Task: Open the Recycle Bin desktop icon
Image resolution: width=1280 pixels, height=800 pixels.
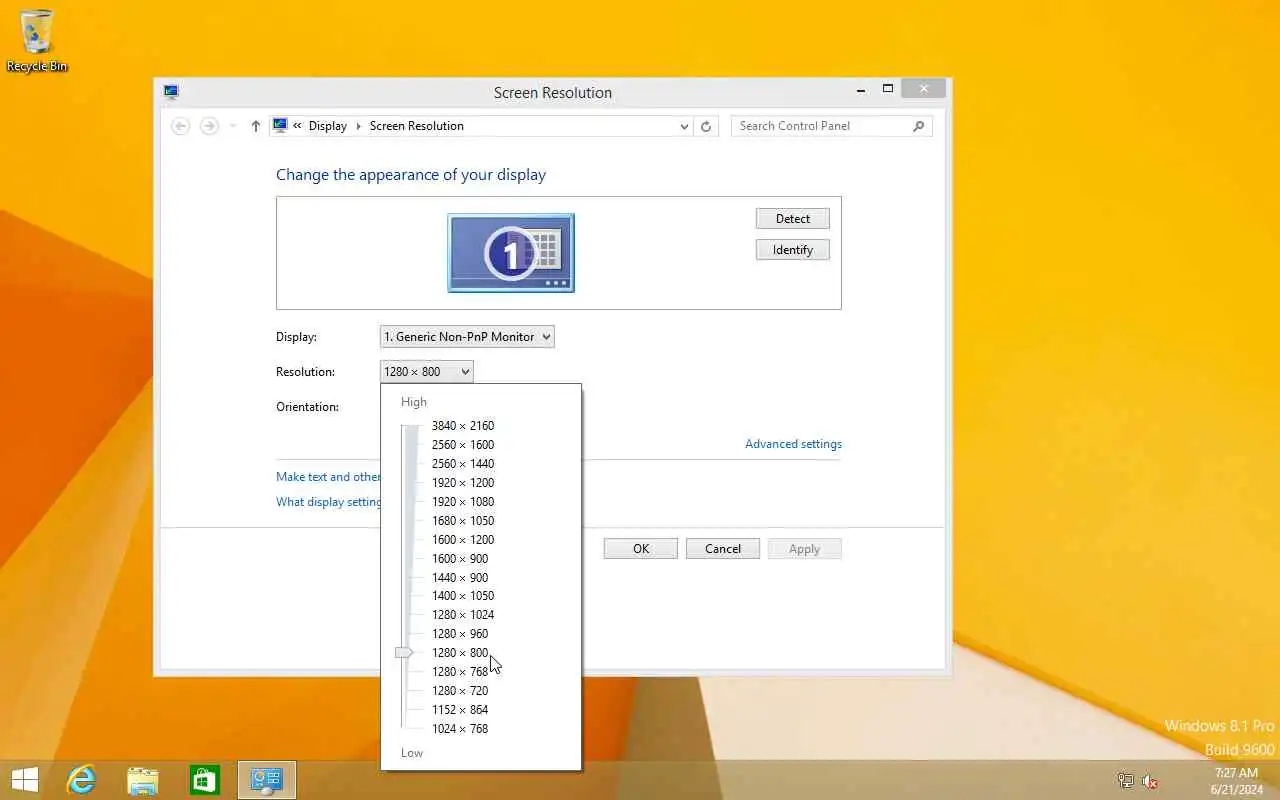Action: (x=37, y=41)
